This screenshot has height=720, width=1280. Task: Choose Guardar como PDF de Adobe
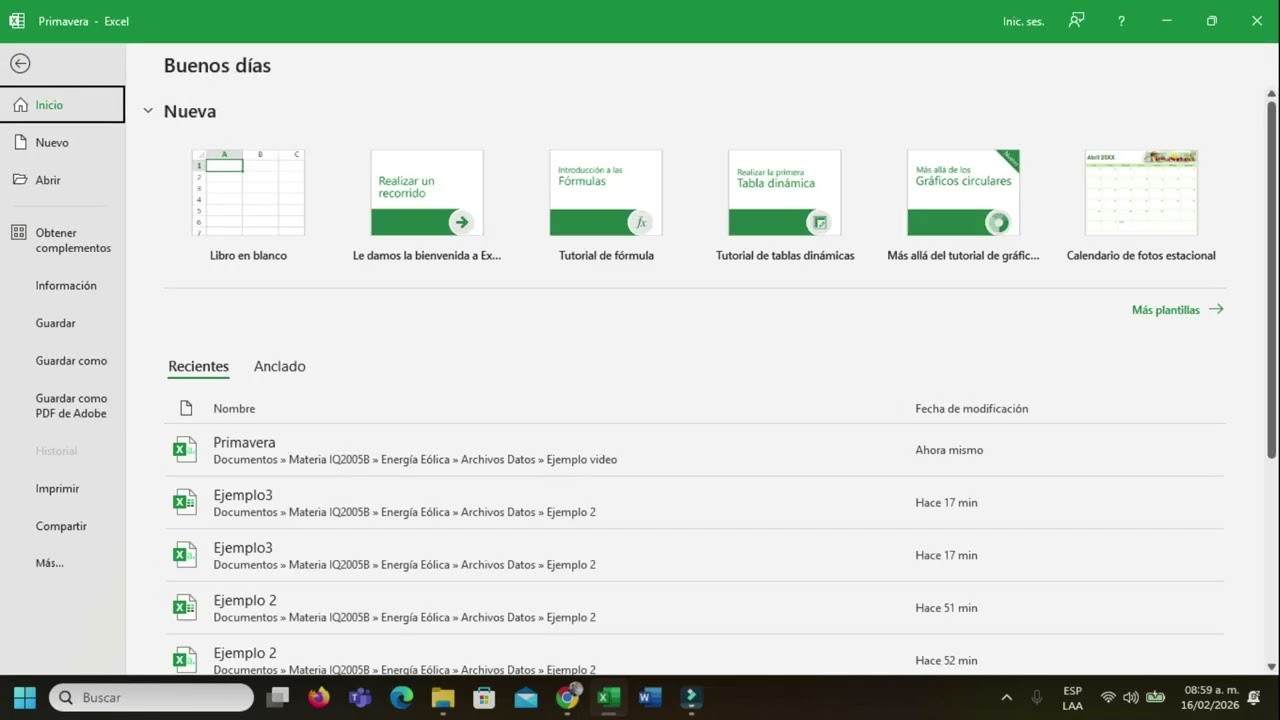[62, 406]
